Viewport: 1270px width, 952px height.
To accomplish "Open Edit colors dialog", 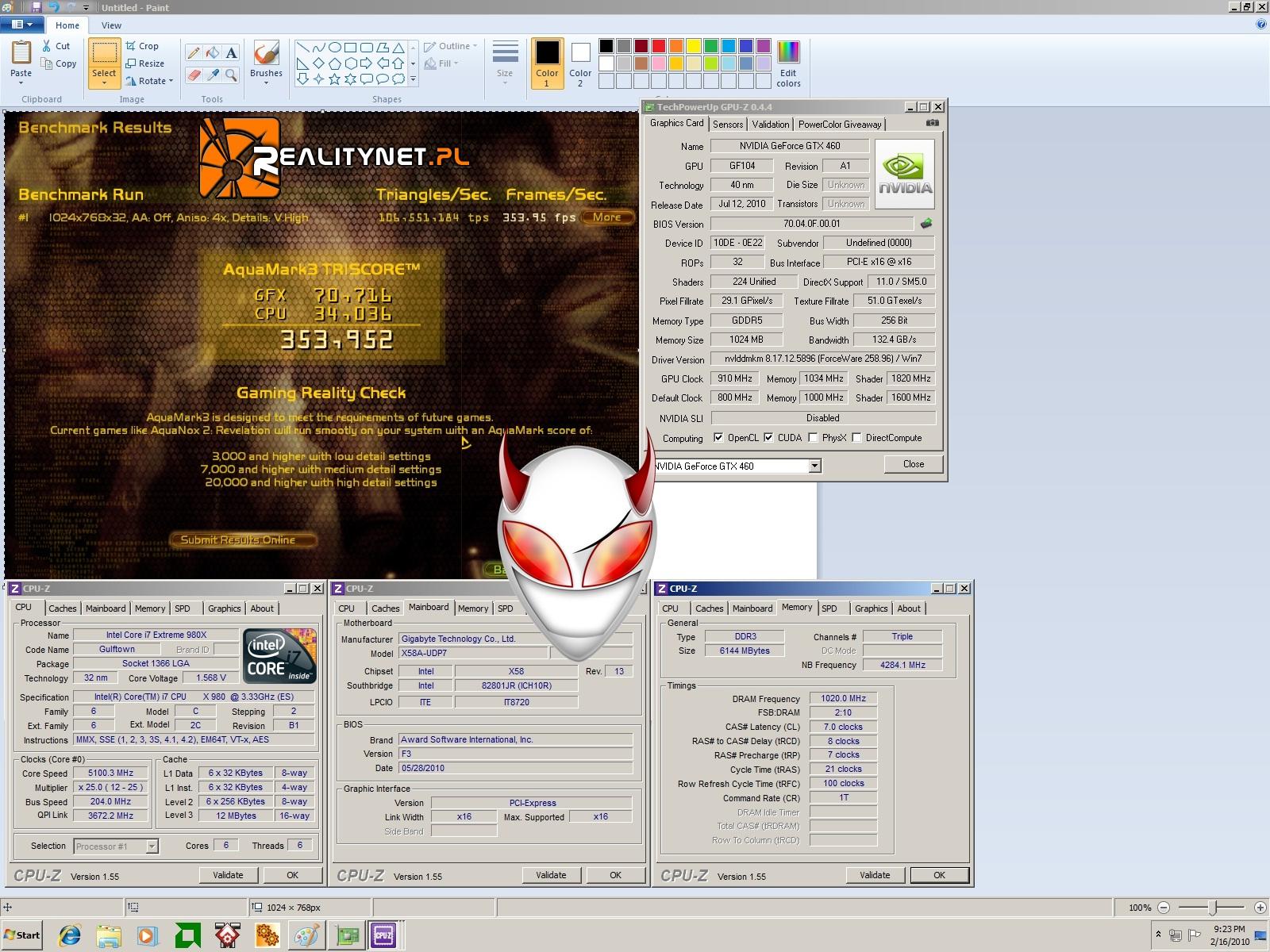I will click(788, 63).
